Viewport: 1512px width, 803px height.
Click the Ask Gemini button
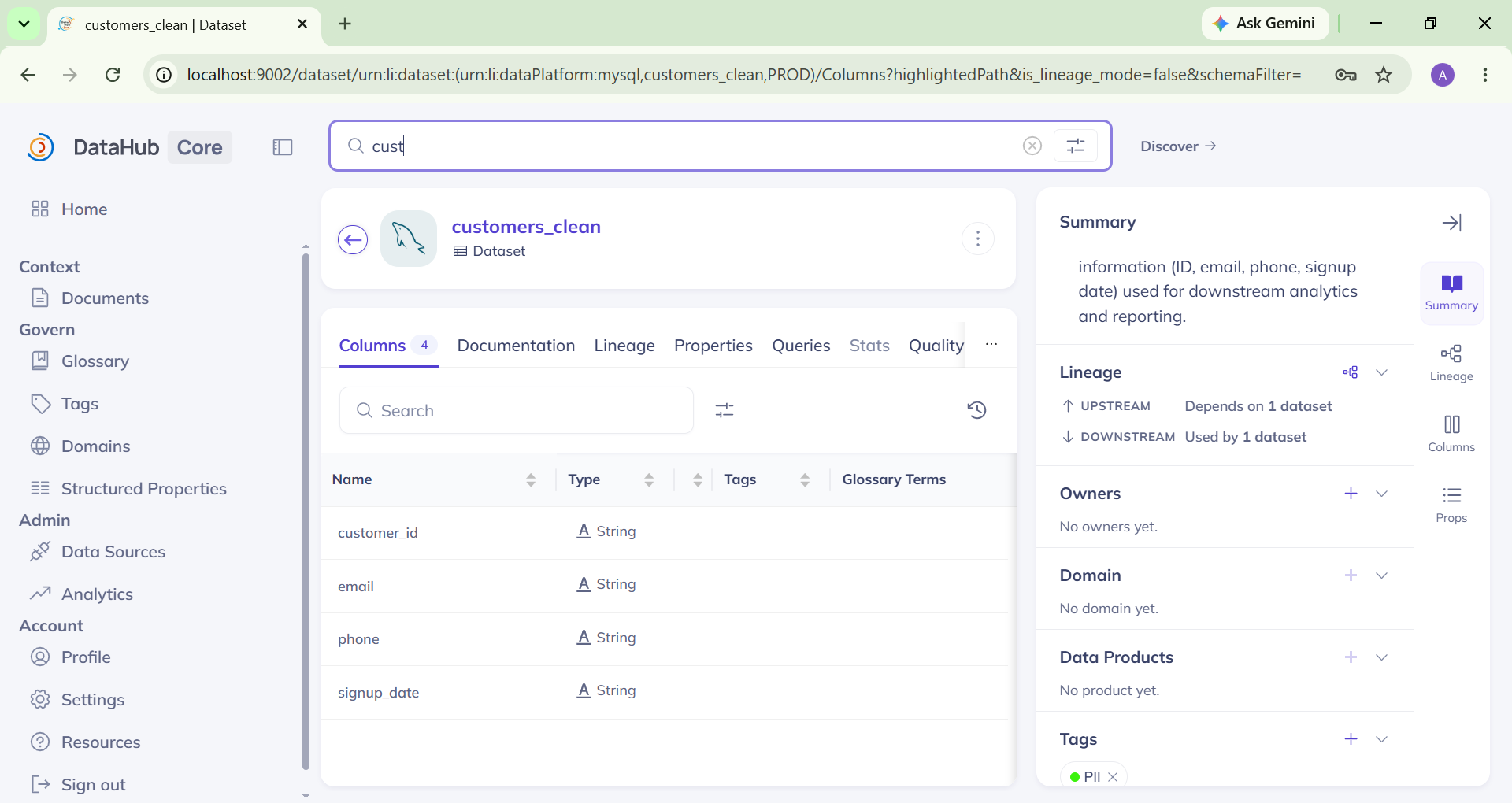[1265, 24]
